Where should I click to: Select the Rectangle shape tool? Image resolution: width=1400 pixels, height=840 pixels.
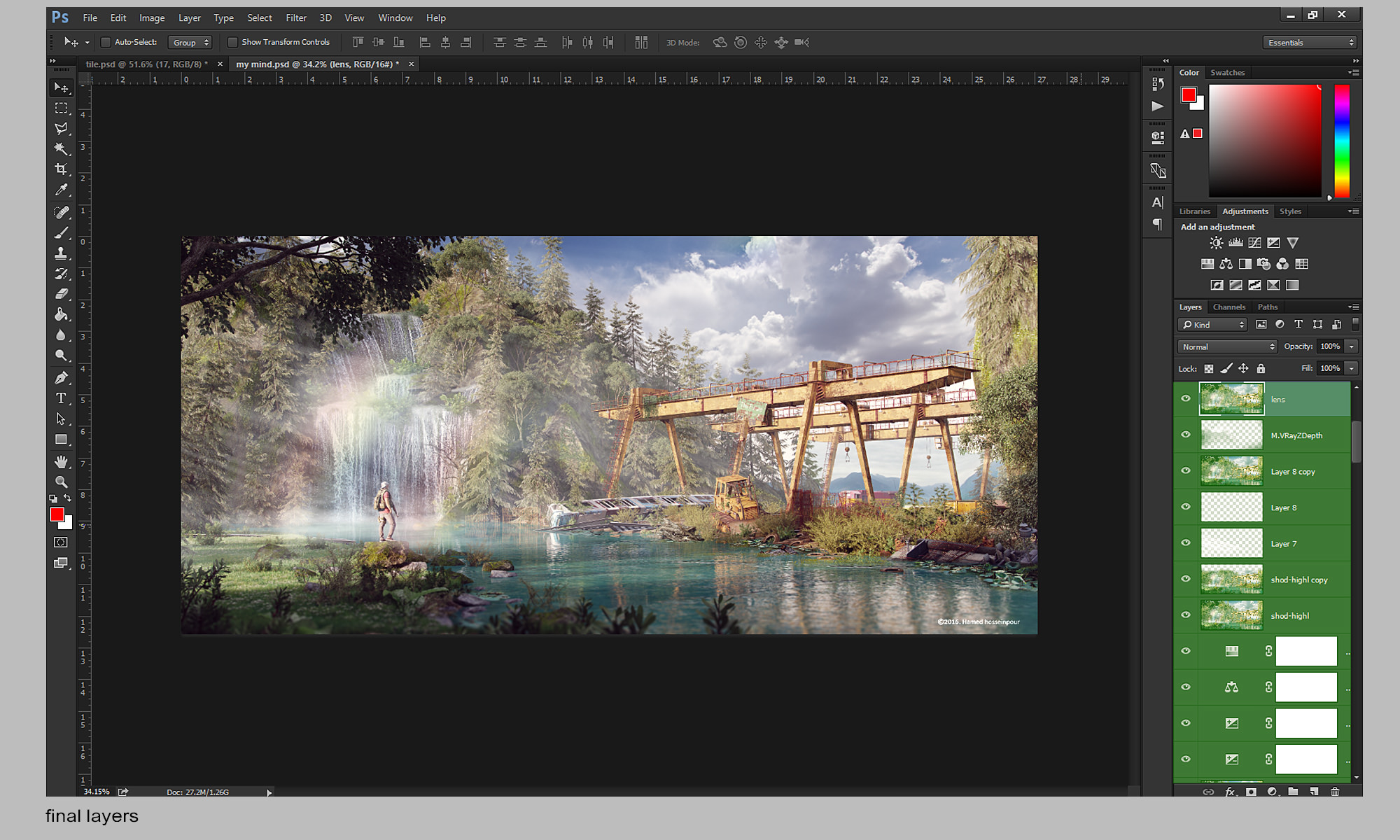pos(62,440)
